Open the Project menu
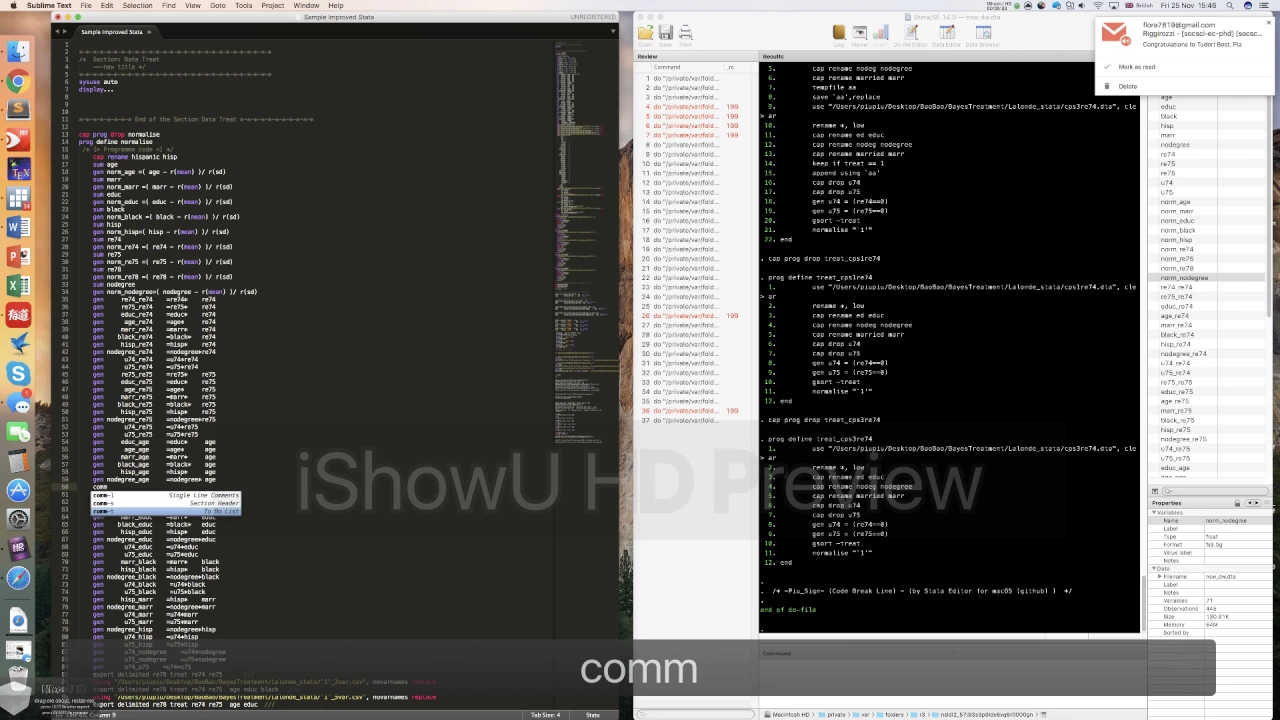Viewport: 1280px width, 720px height. (273, 5)
